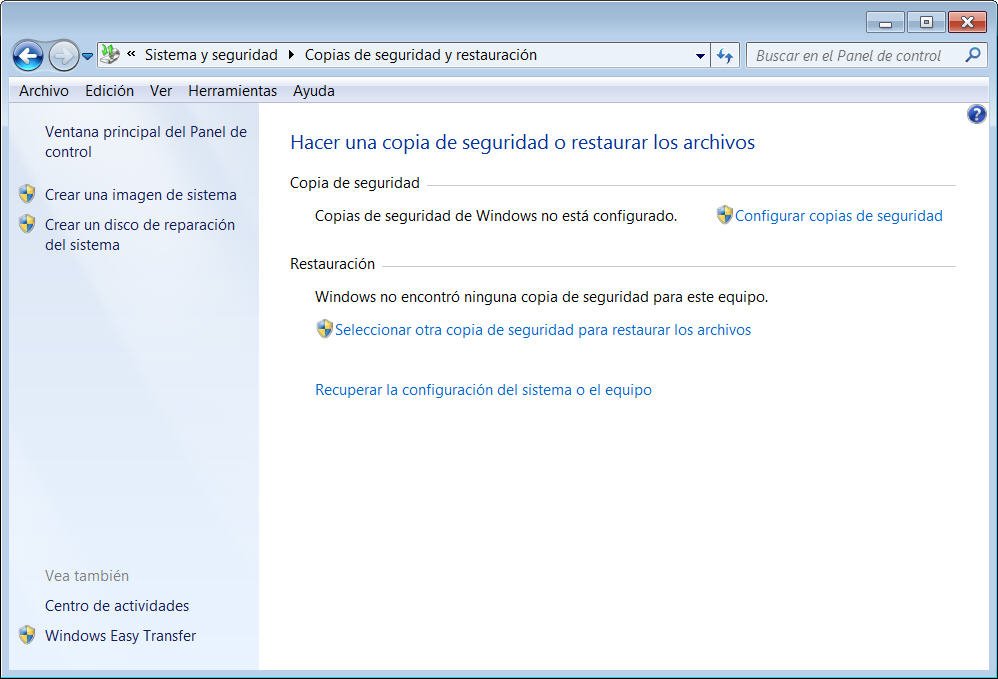The image size is (998, 679).
Task: Click the grayed Forward arrow button
Action: [x=64, y=56]
